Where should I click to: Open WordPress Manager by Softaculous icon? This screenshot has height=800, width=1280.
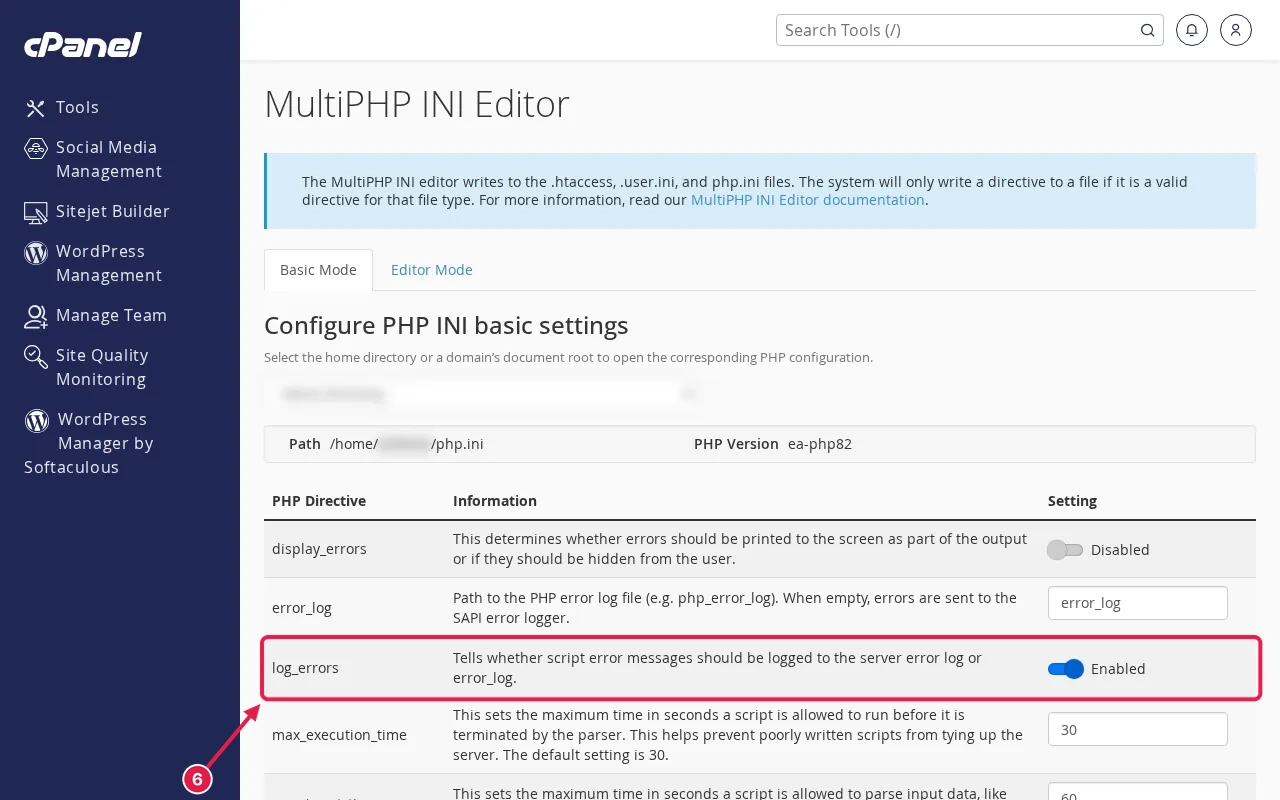36,420
